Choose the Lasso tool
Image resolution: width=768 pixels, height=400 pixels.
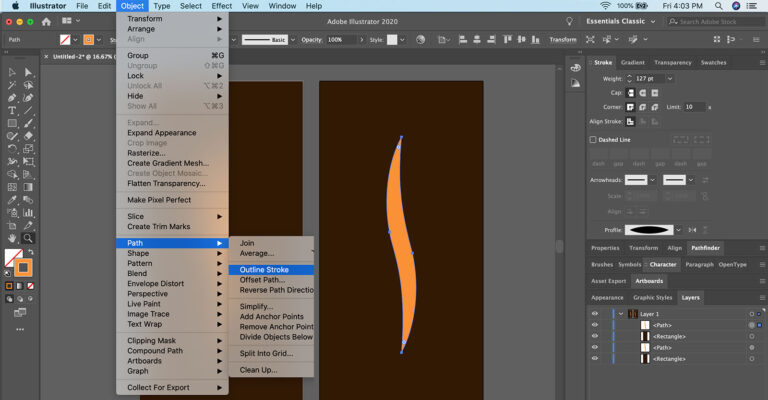28,85
